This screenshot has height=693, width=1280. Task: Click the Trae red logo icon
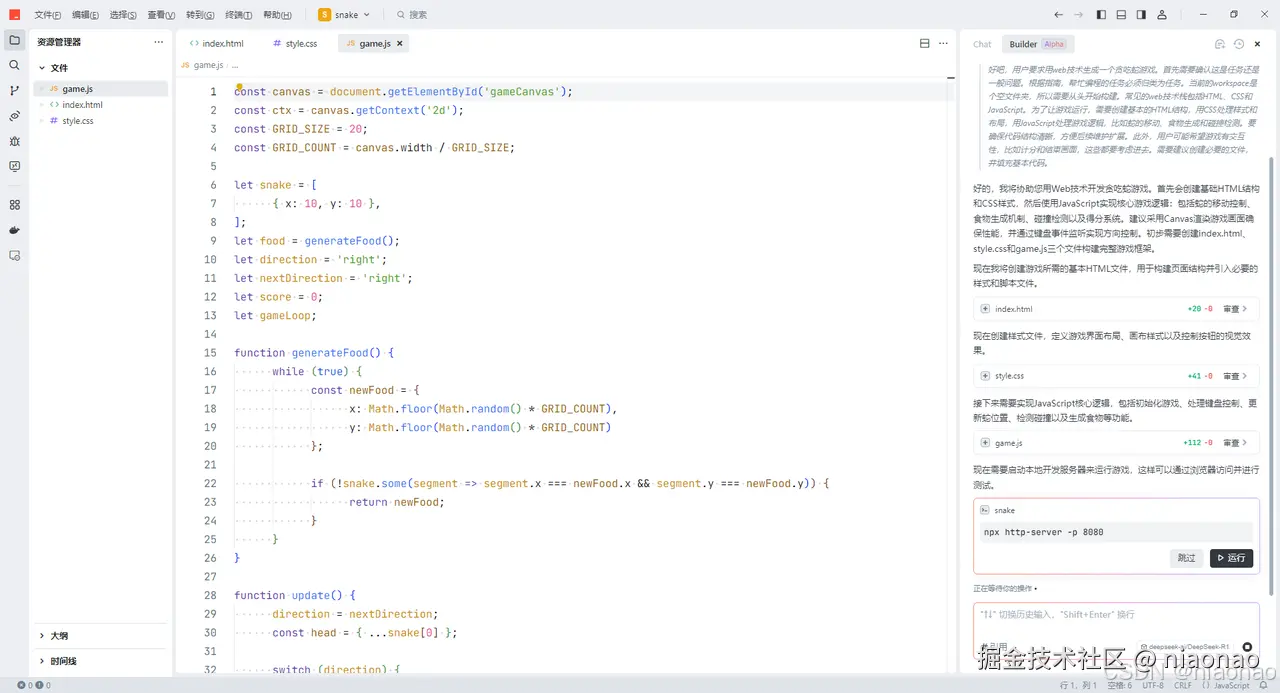[x=14, y=15]
